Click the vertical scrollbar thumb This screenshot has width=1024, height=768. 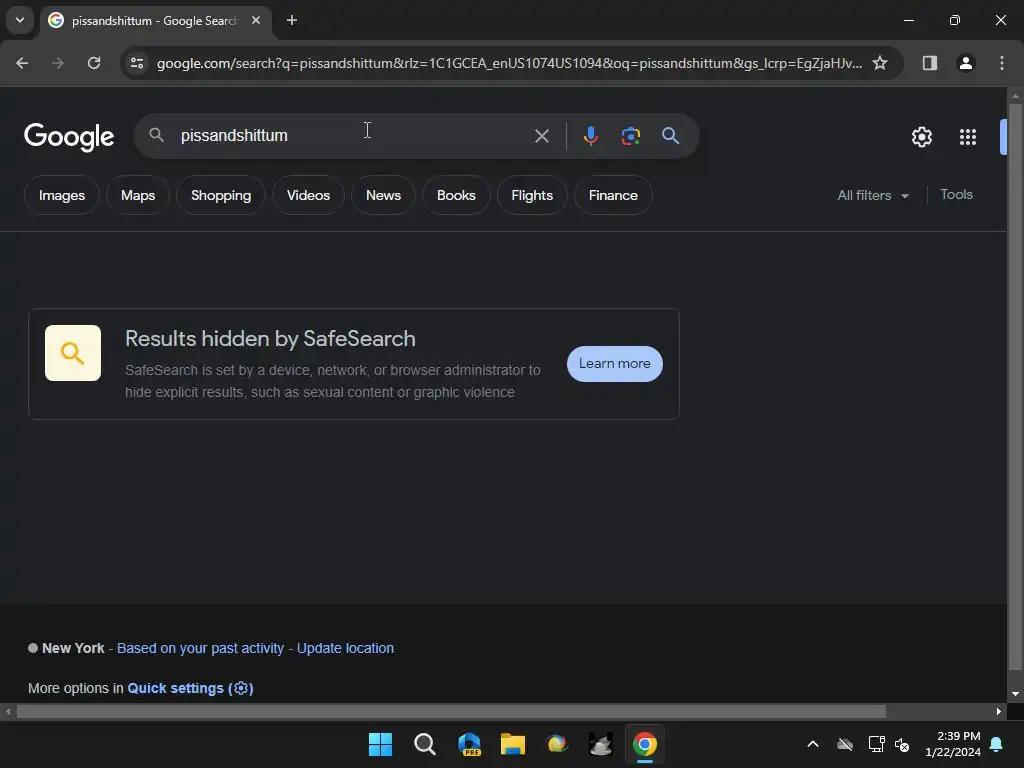coord(1015,385)
